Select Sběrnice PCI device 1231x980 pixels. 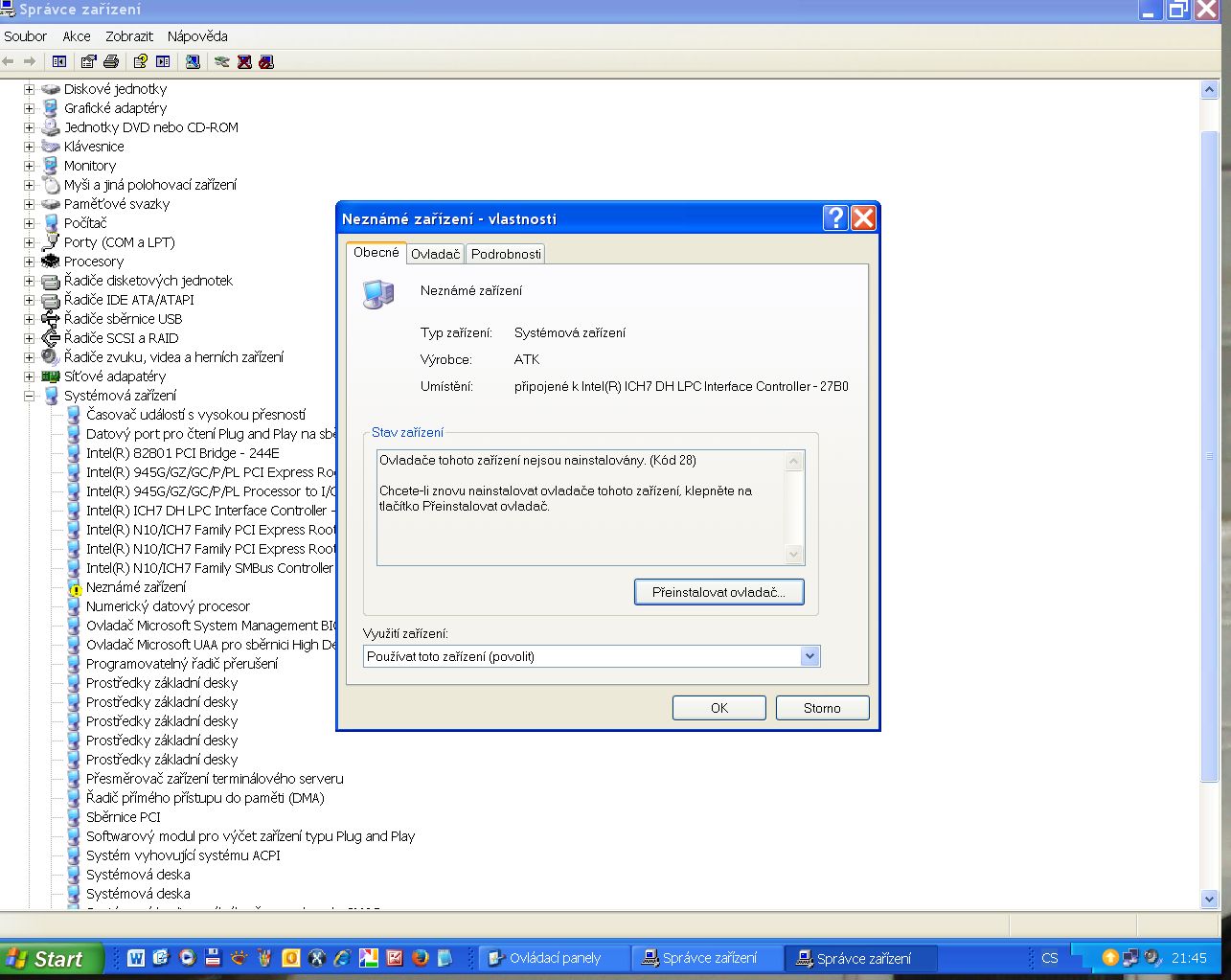[124, 817]
